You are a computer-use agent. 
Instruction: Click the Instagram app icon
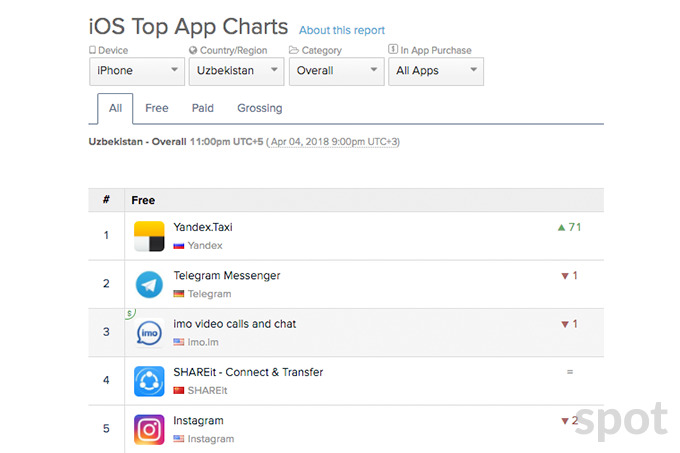coord(149,428)
